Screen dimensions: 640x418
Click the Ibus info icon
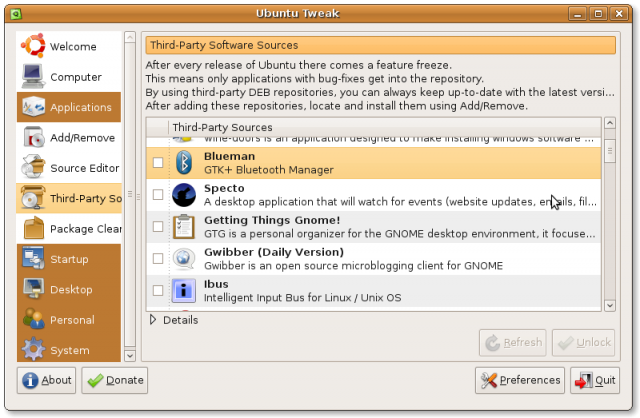tap(184, 291)
